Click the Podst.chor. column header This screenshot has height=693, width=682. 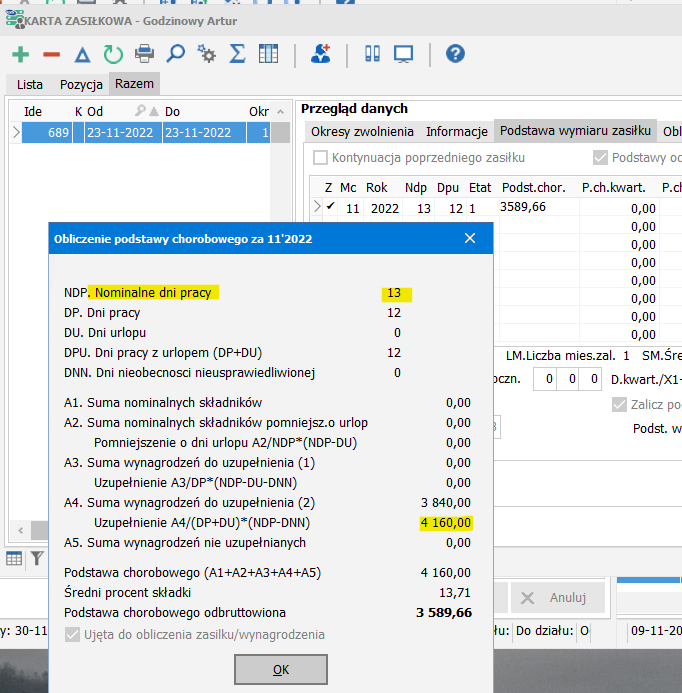[533, 187]
